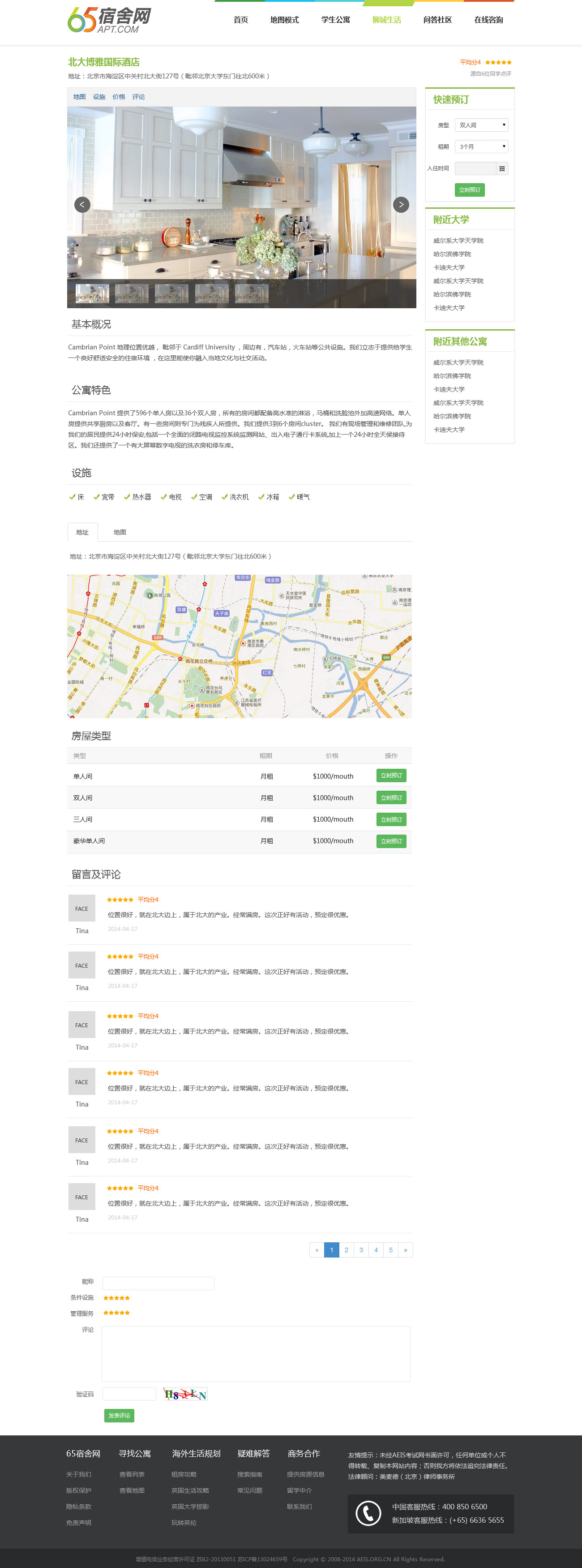Switch to the 地图 tab above address
The height and width of the screenshot is (1568, 582).
[x=120, y=532]
